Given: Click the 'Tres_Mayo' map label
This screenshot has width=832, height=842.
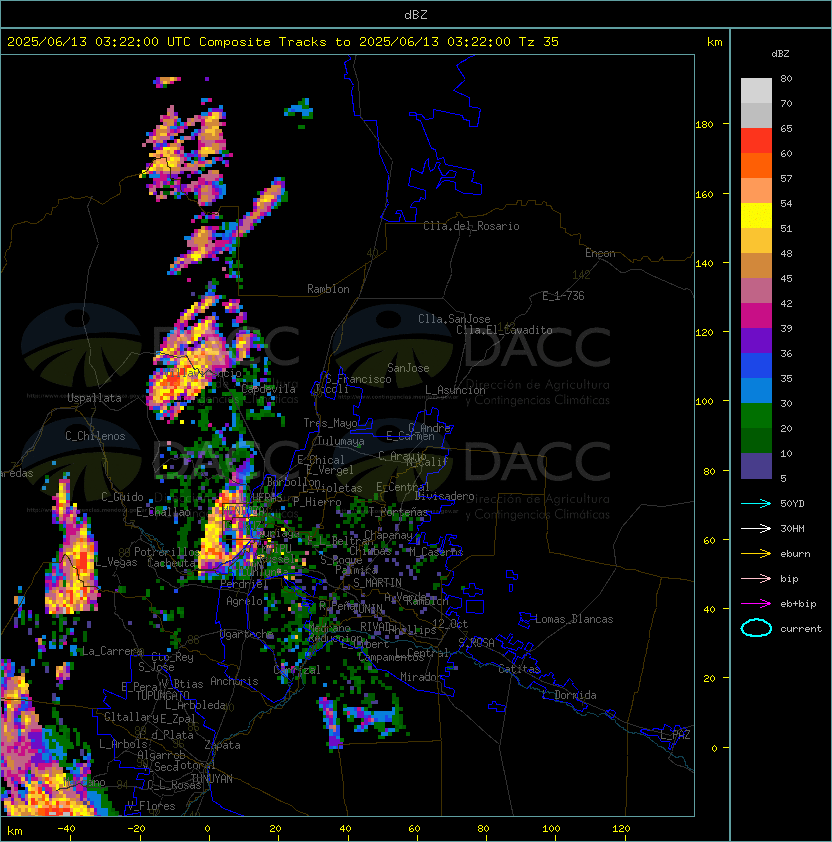Looking at the screenshot, I should click(330, 423).
